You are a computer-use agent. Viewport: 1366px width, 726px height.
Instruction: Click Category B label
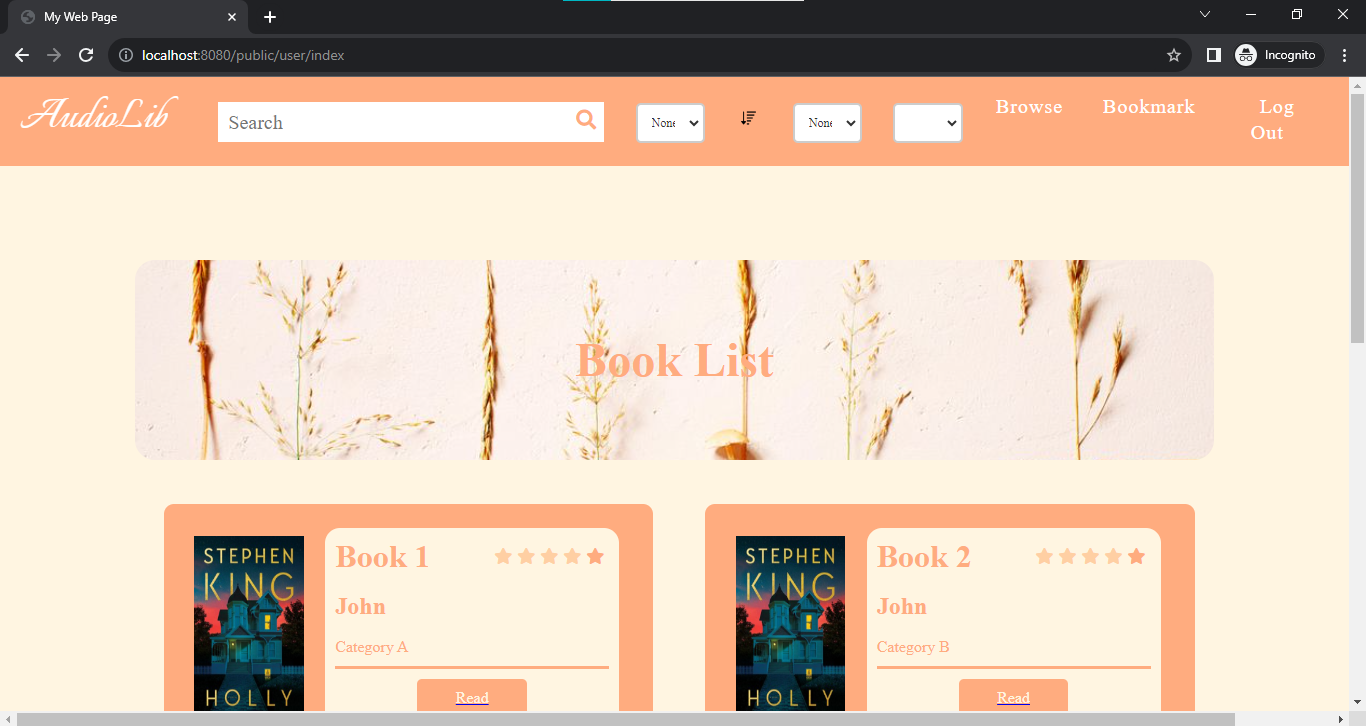click(913, 647)
